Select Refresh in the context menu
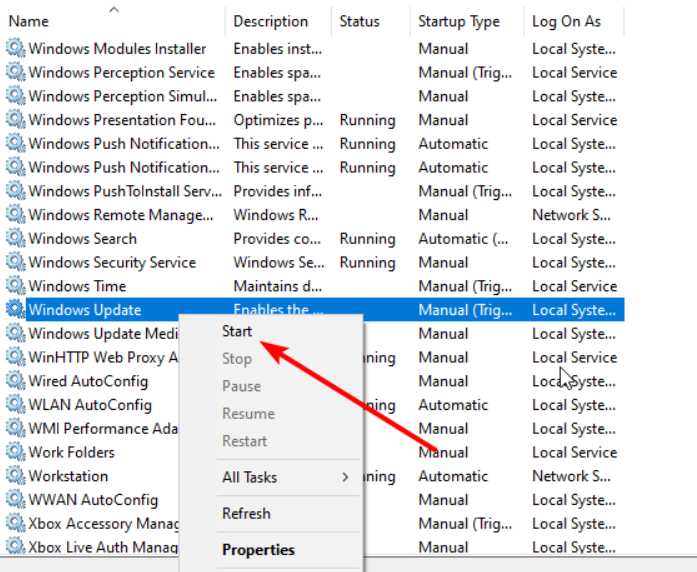697x572 pixels. pyautogui.click(x=246, y=513)
